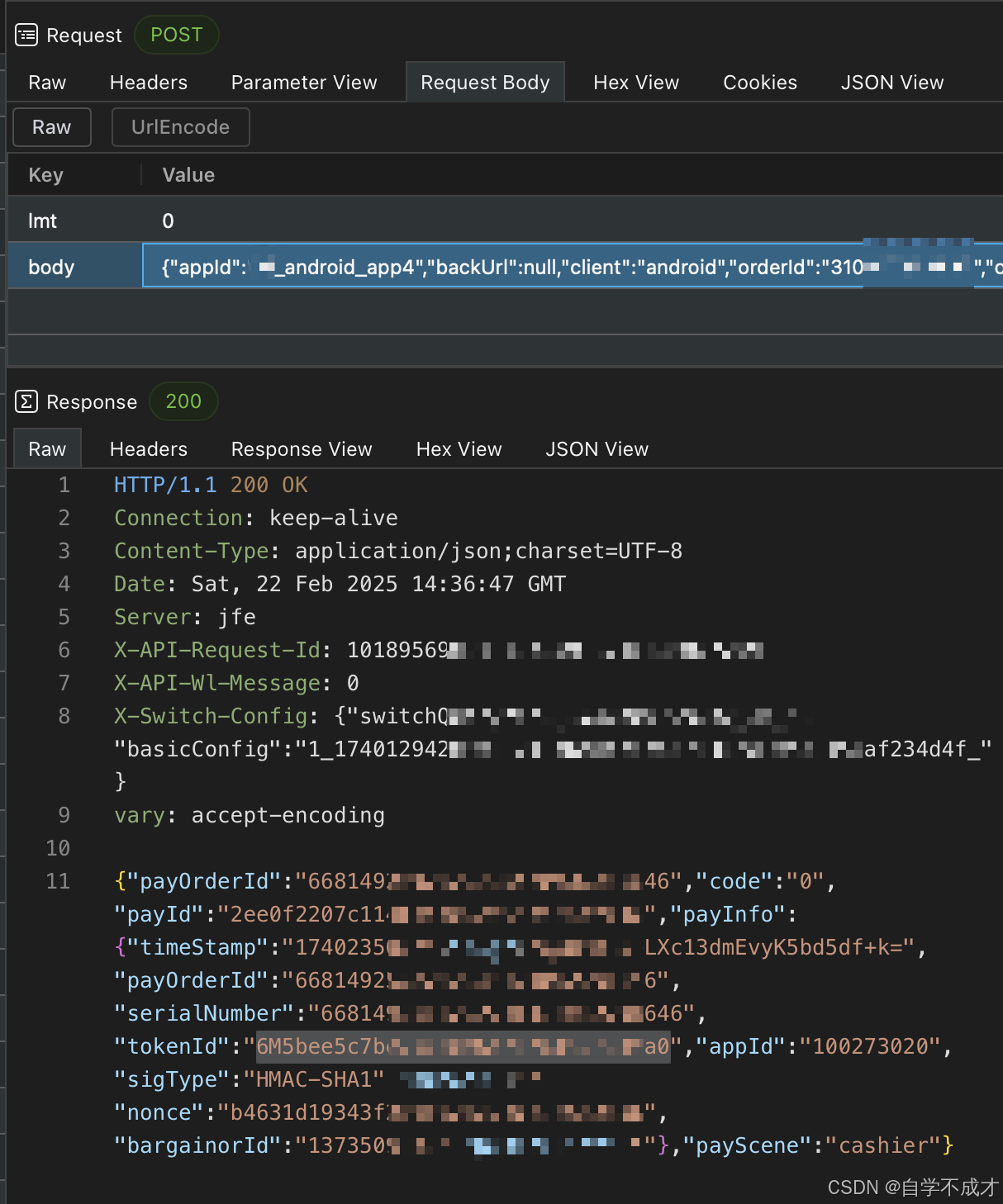Click the Value column header
The width and height of the screenshot is (1003, 1204).
[x=188, y=175]
